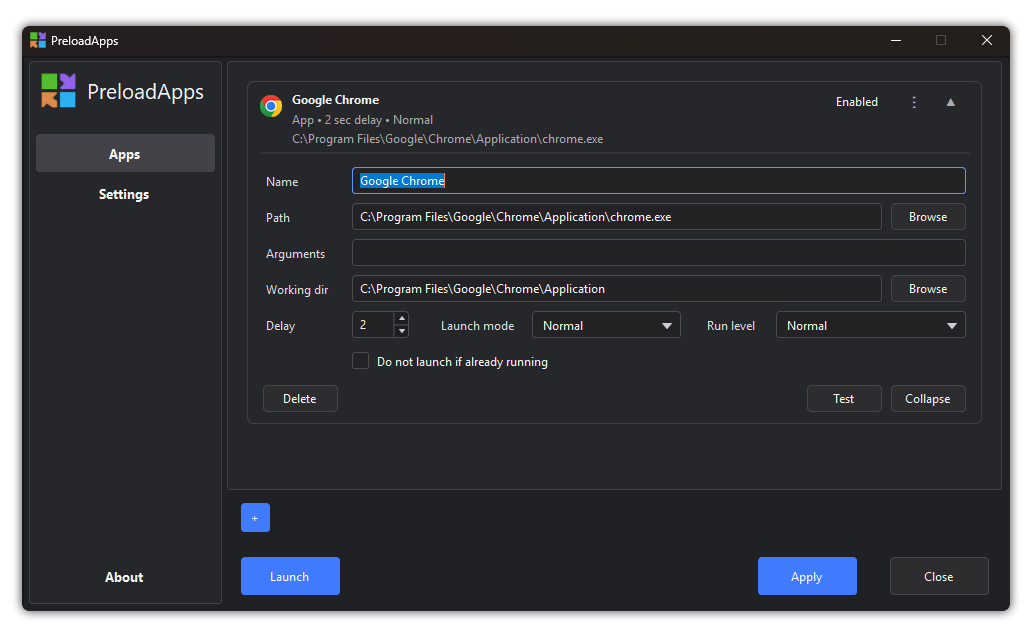Click the Collapse button
Image resolution: width=1030 pixels, height=636 pixels.
pos(928,399)
